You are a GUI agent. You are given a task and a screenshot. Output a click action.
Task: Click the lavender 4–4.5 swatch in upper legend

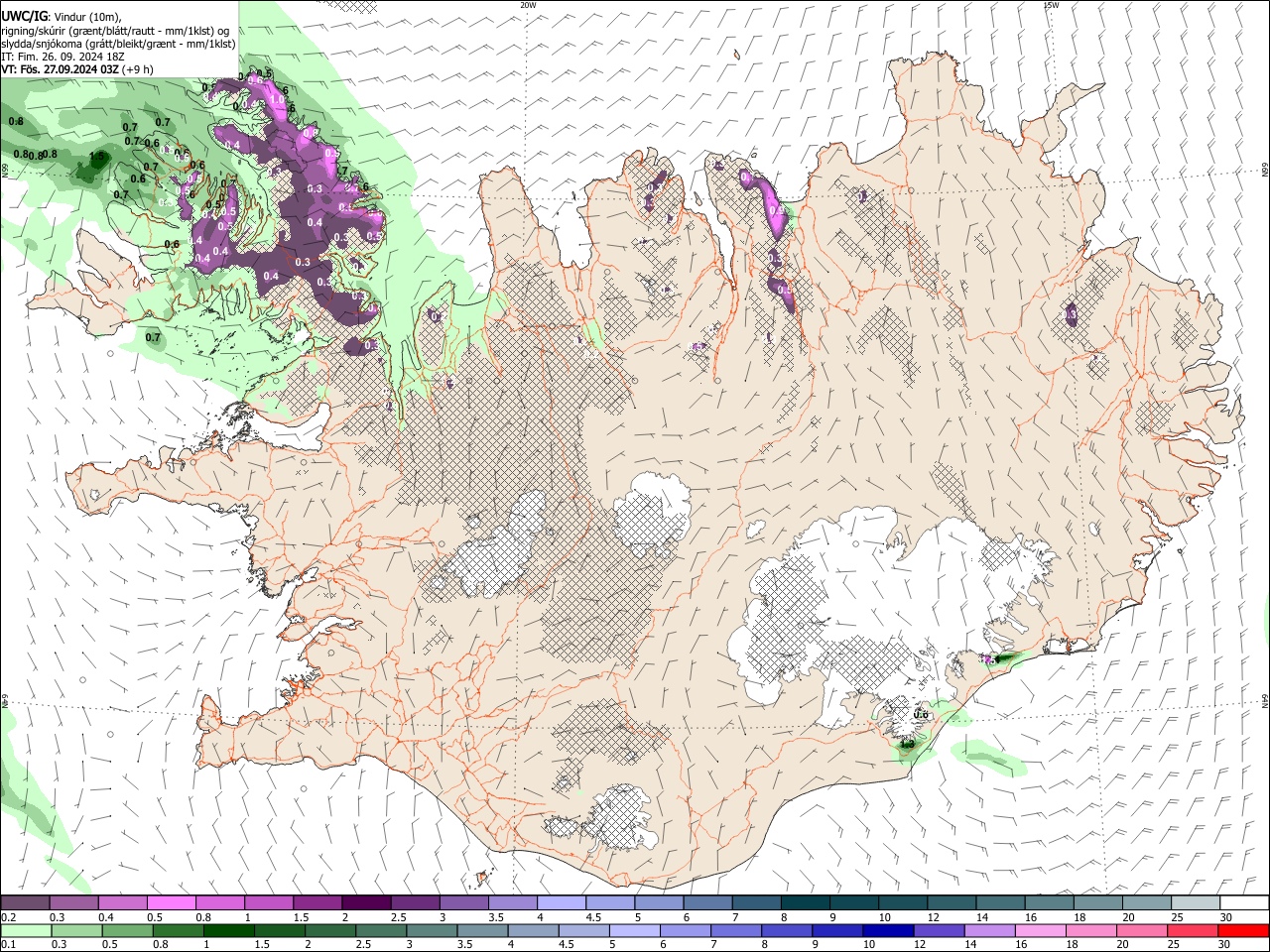[x=560, y=903]
